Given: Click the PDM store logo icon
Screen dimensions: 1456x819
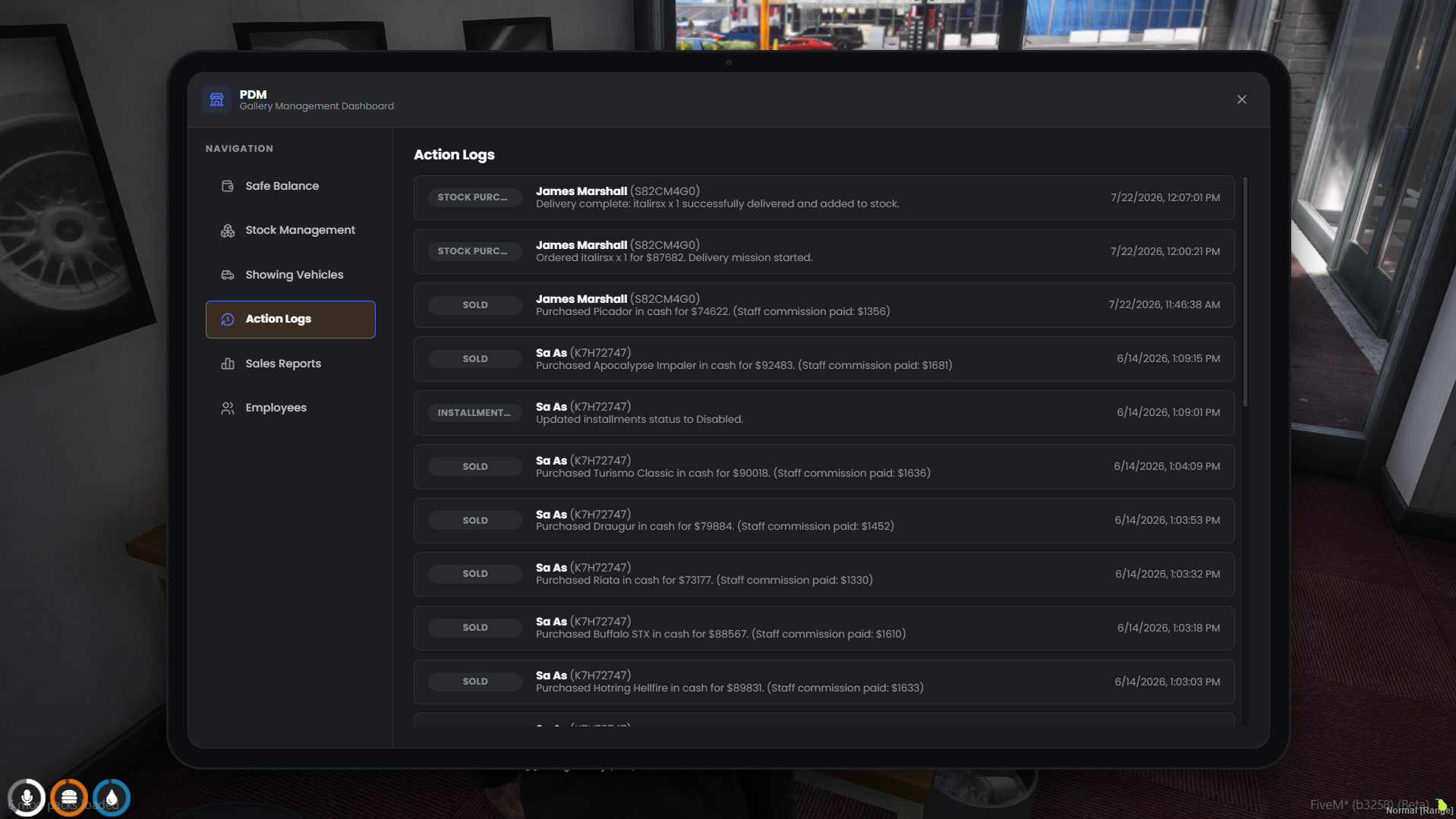Looking at the screenshot, I should point(216,99).
